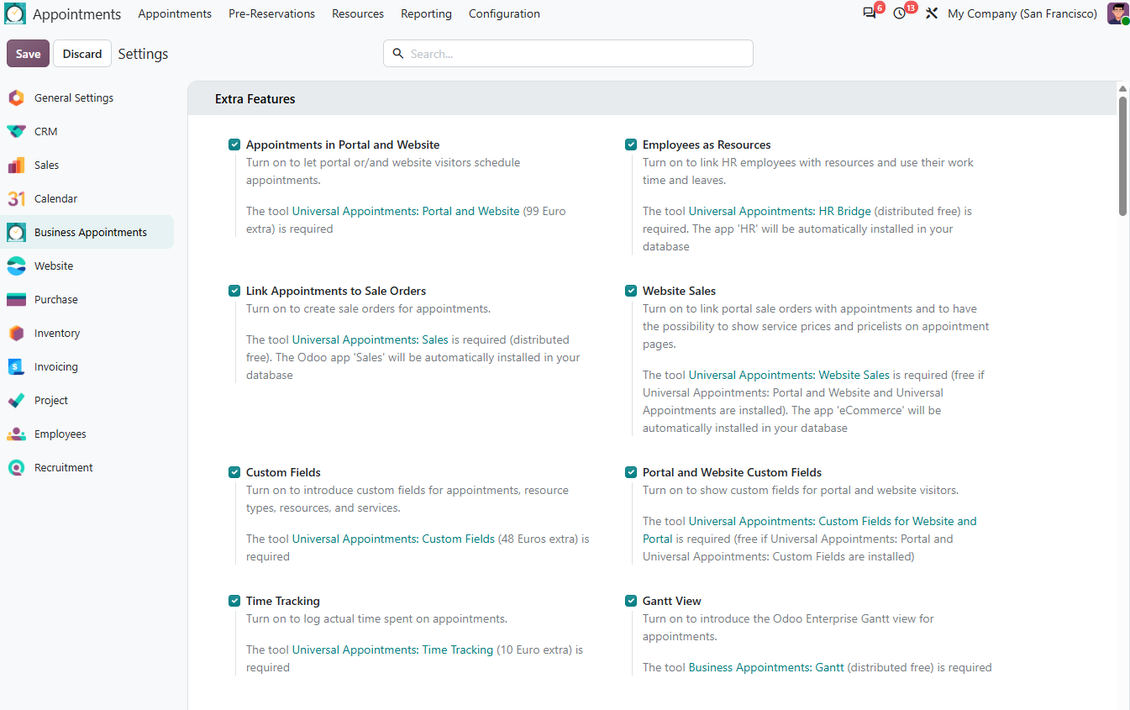
Task: Open the messages icon with badge 6
Action: point(869,14)
